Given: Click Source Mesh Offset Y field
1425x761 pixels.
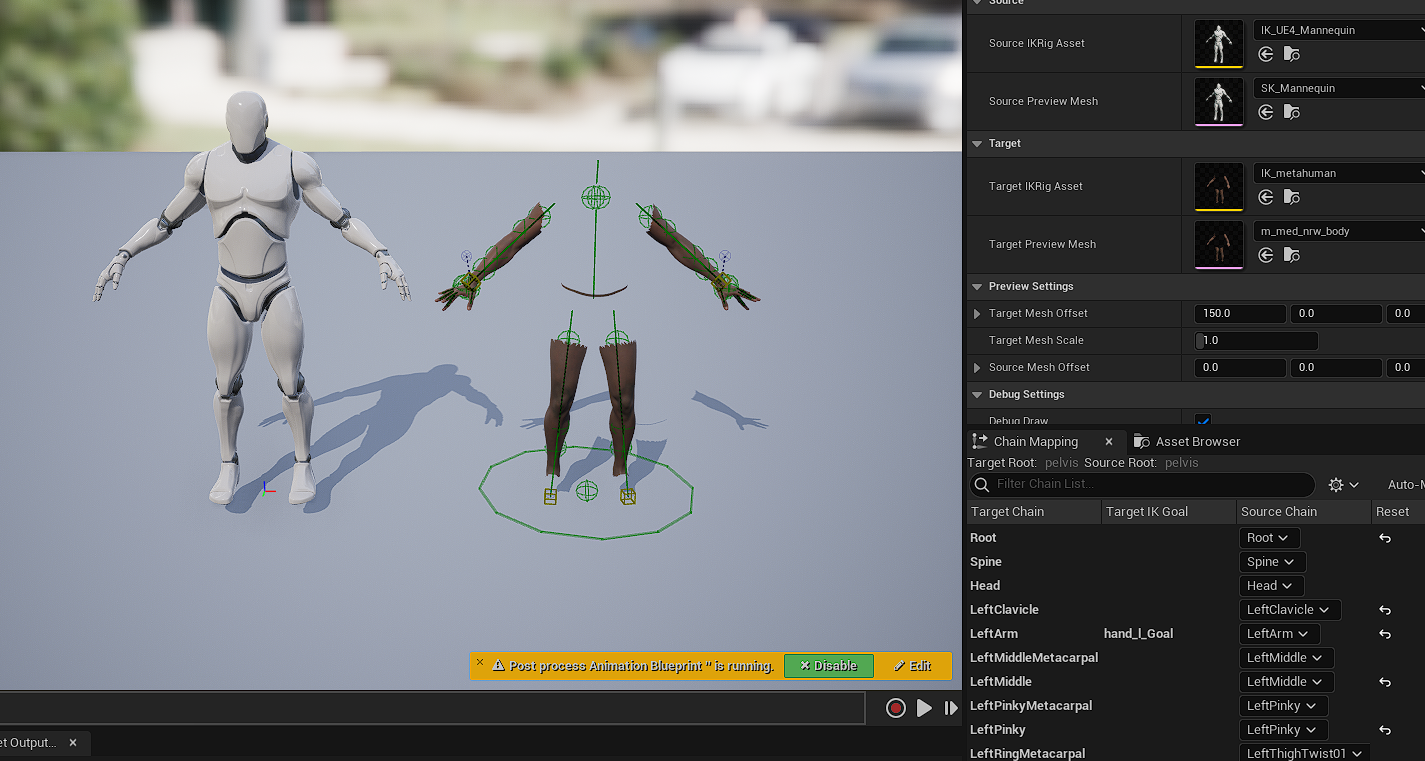Looking at the screenshot, I should coord(1336,367).
